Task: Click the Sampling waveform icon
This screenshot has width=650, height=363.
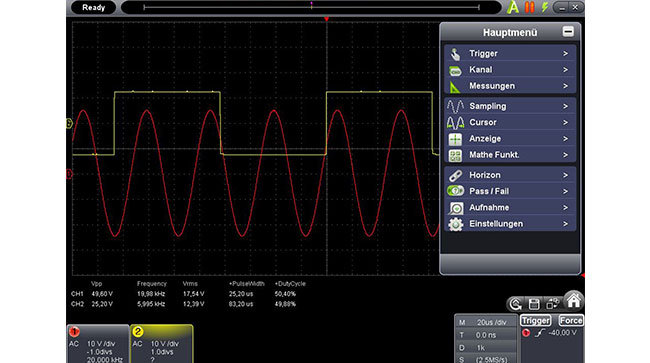Action: coord(455,106)
